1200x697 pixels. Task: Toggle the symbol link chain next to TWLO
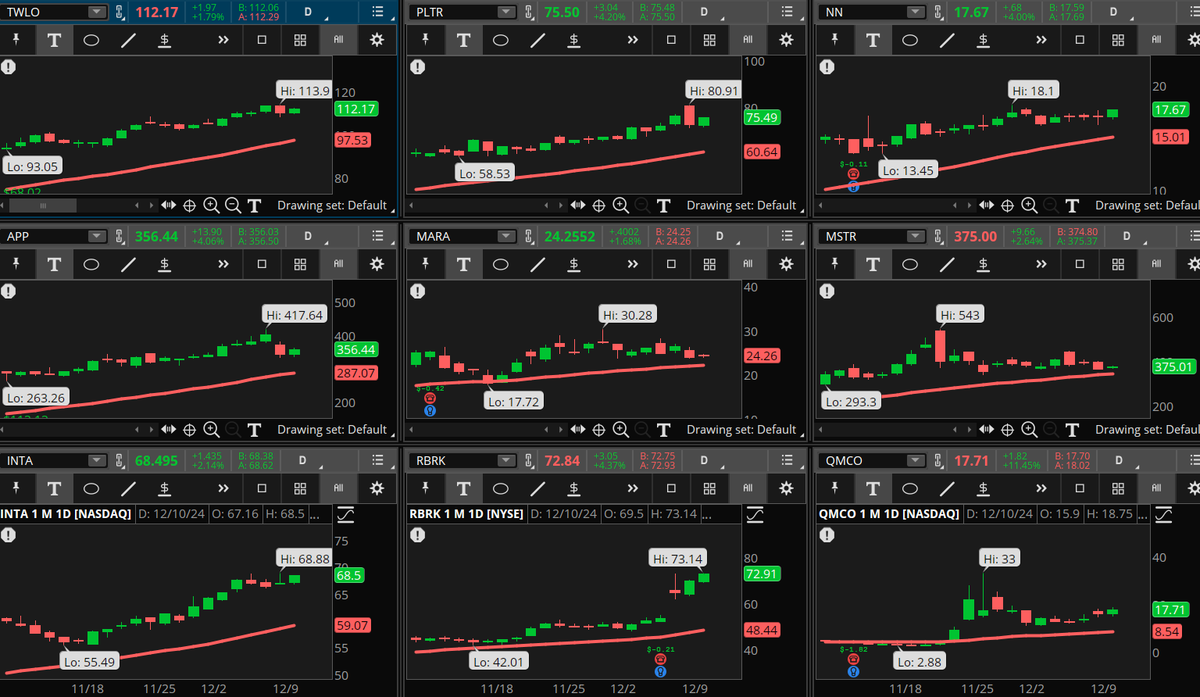(118, 11)
